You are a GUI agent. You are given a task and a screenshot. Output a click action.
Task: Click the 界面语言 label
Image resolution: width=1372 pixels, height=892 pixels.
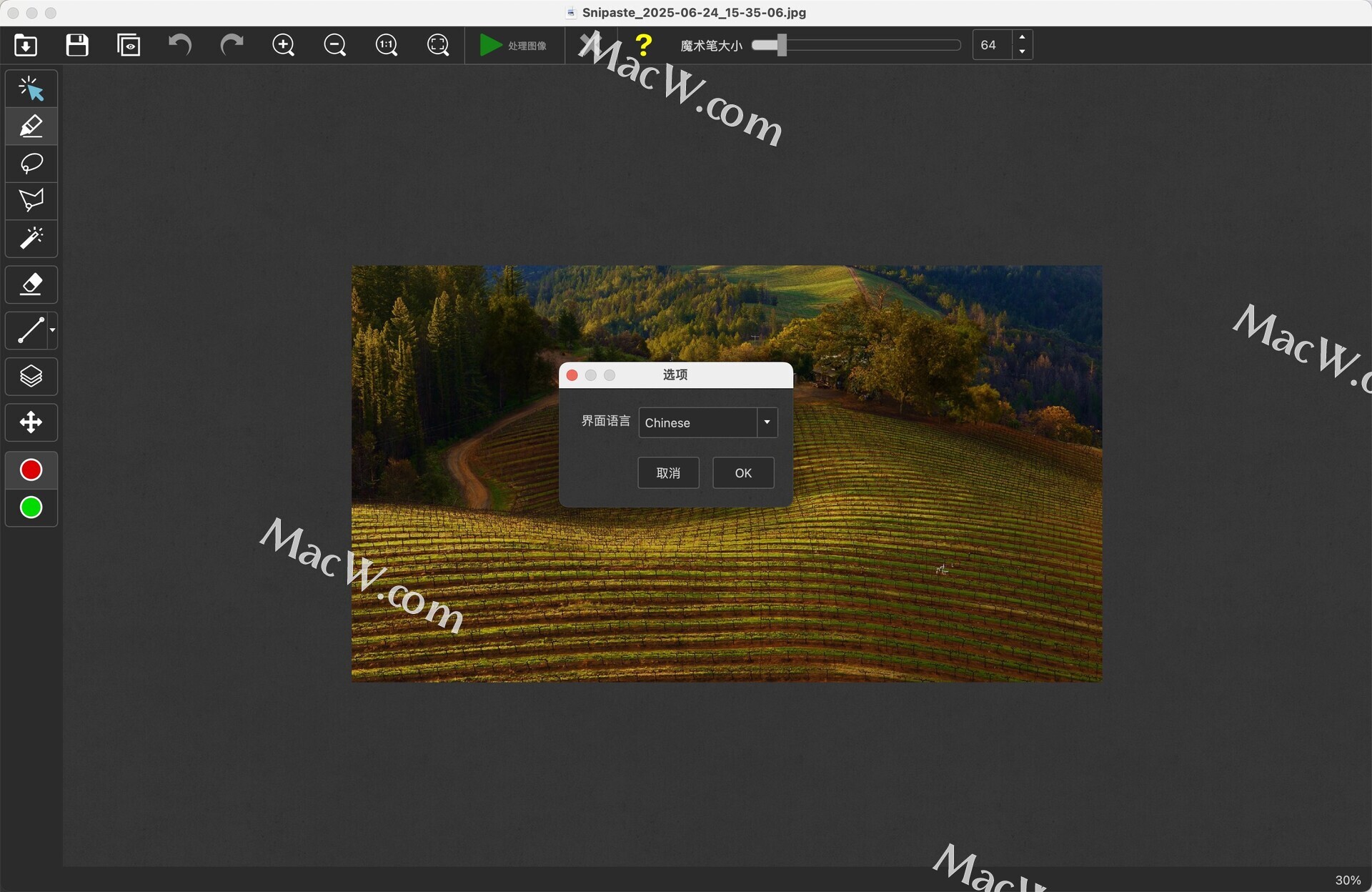tap(606, 421)
